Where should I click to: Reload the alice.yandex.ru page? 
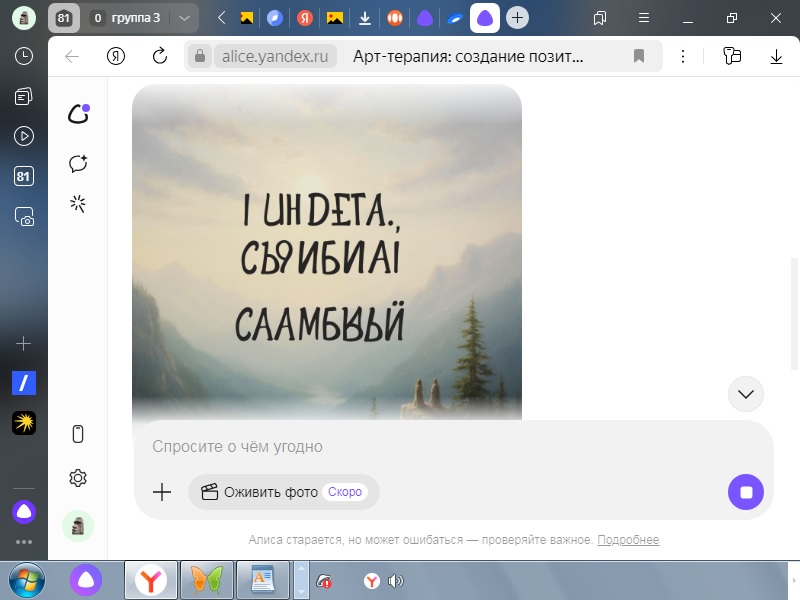(x=159, y=56)
